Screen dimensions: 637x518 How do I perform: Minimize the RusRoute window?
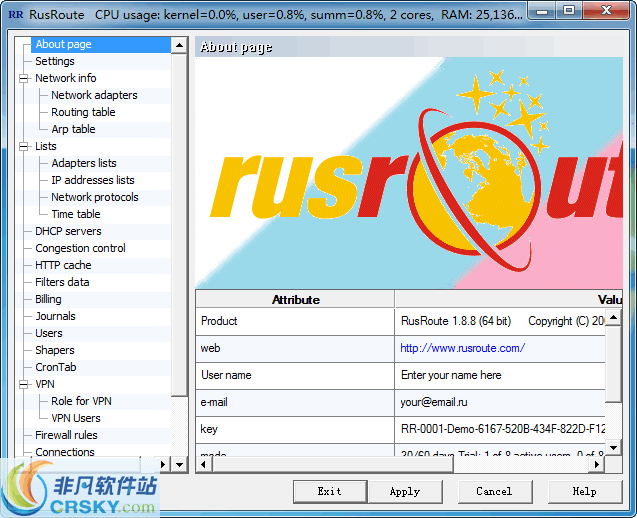tap(542, 11)
